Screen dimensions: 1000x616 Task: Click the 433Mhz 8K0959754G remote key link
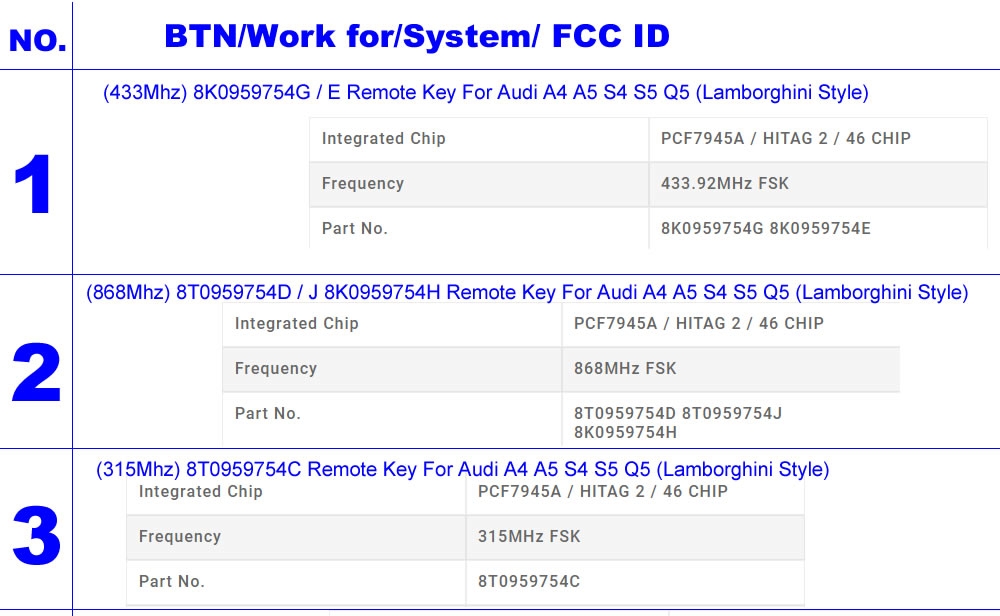pos(485,93)
